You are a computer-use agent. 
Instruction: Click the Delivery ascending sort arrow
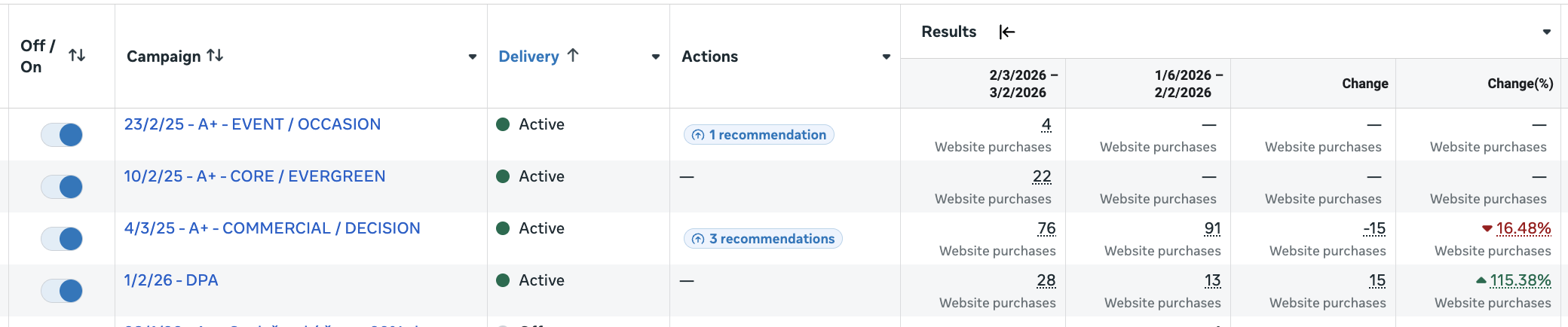(x=573, y=56)
